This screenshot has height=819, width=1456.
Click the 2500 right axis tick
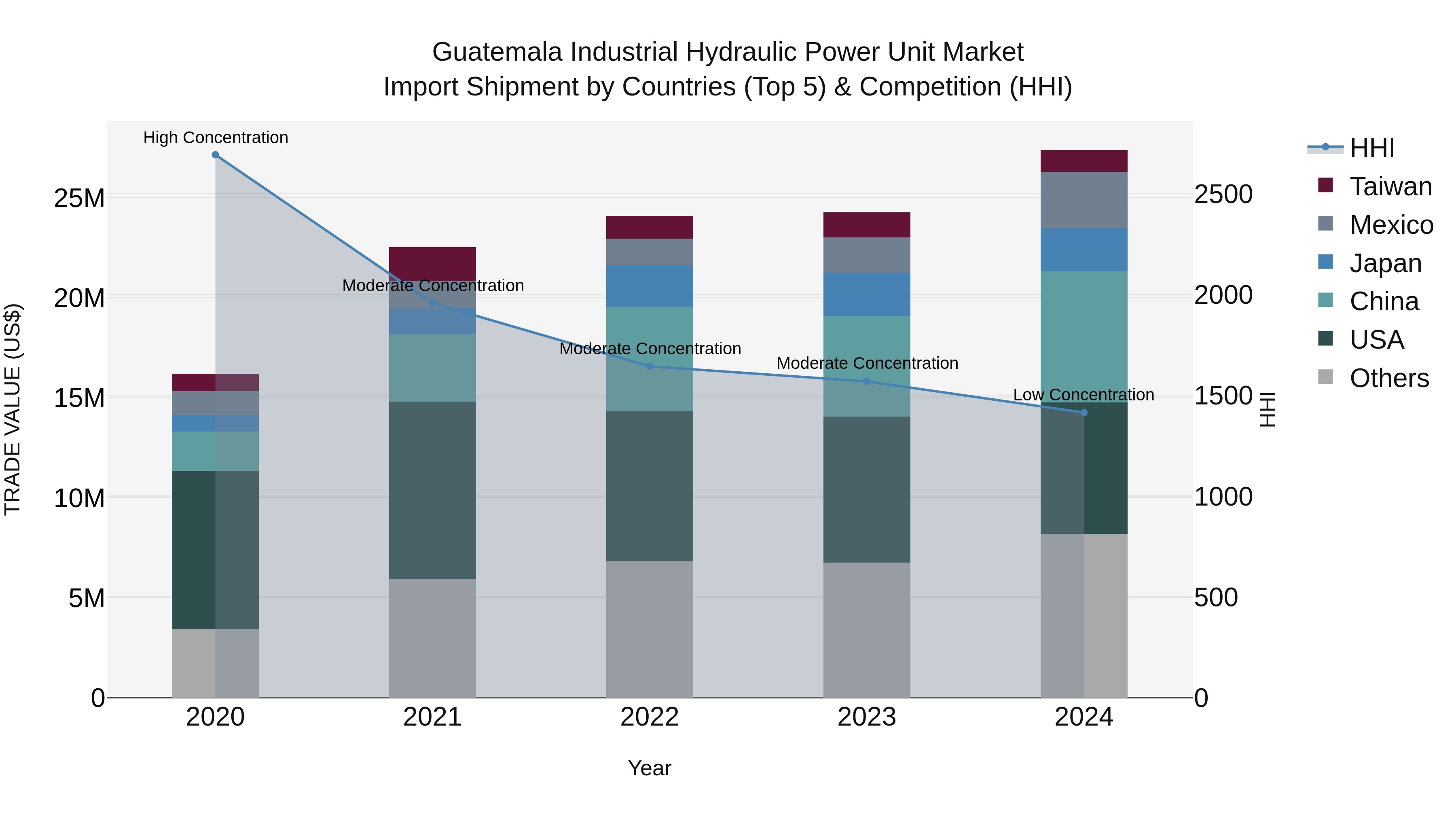point(1224,195)
